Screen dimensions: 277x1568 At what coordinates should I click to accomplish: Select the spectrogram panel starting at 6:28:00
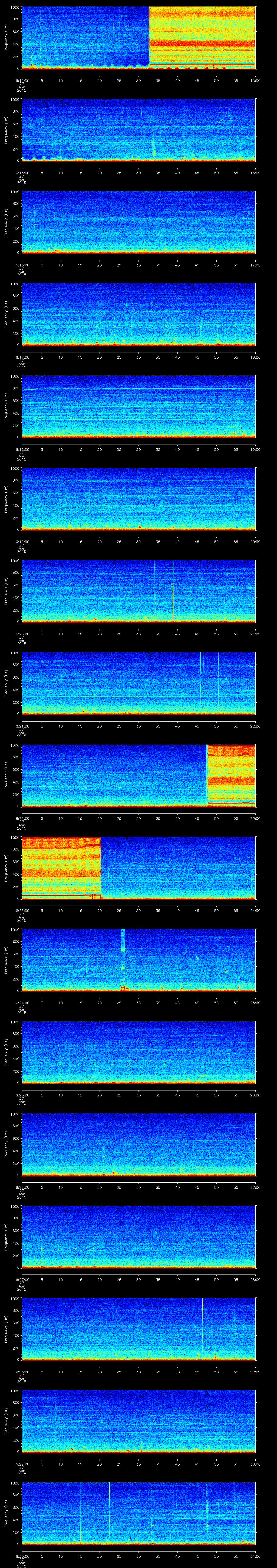coord(139,1329)
